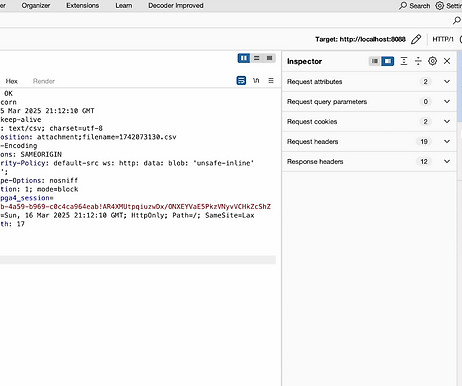Viewport: 462px width, 386px height.
Task: Switch Inspector to list layout
Action: tap(375, 61)
